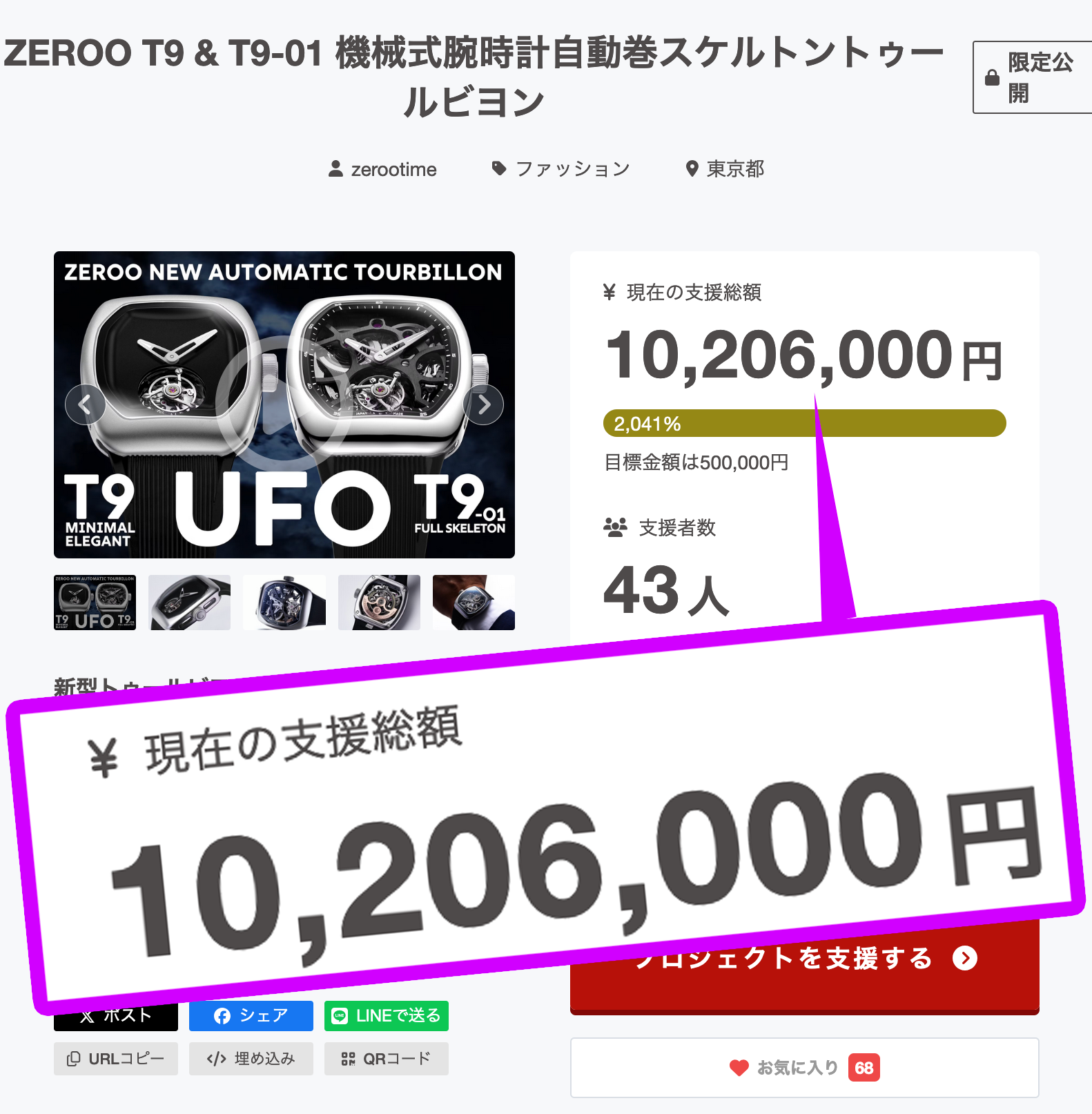This screenshot has width=1092, height=1114.
Task: Click the next image arrow on the carousel
Action: point(484,404)
